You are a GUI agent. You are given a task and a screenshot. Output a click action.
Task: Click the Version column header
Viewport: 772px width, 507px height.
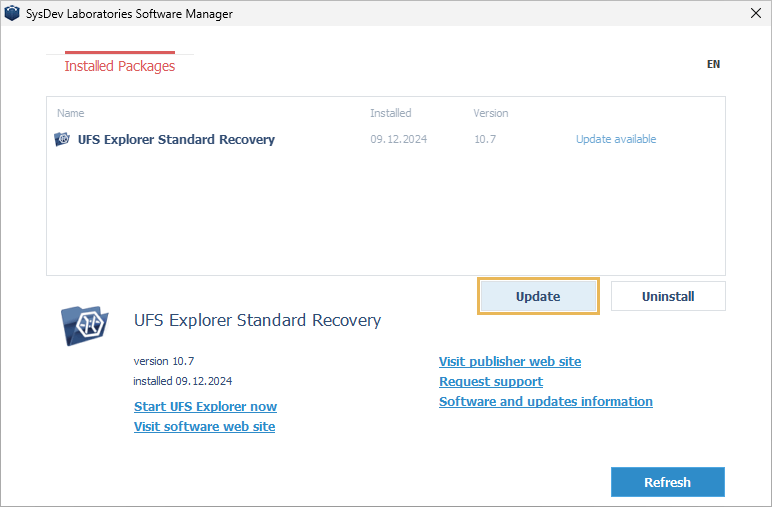click(490, 113)
